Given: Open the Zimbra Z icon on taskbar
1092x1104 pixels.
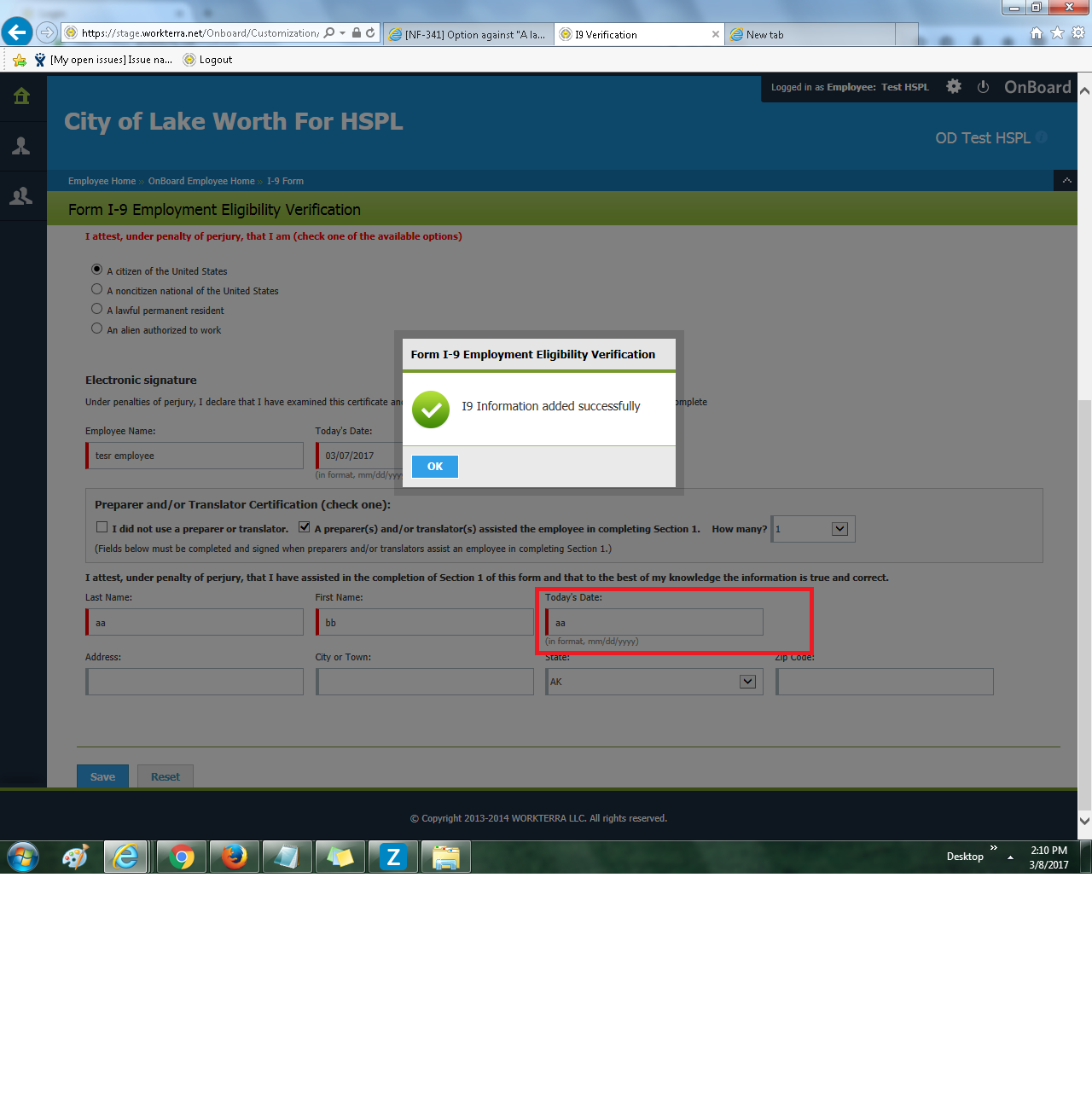Looking at the screenshot, I should [x=392, y=856].
